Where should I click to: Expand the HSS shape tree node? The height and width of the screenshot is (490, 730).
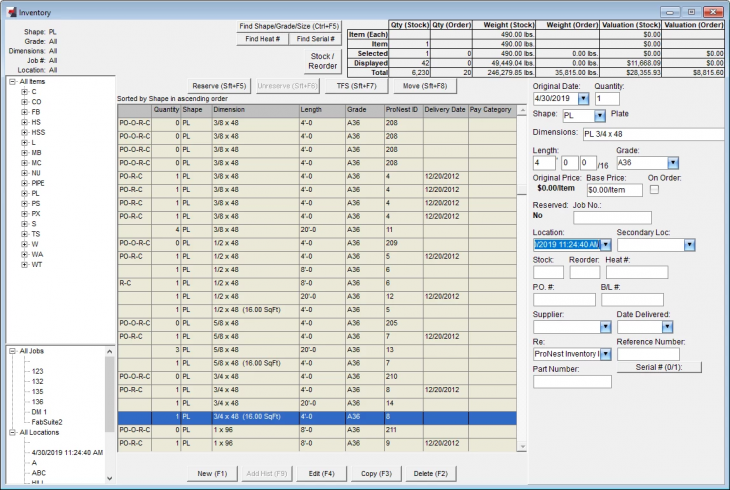(24, 132)
